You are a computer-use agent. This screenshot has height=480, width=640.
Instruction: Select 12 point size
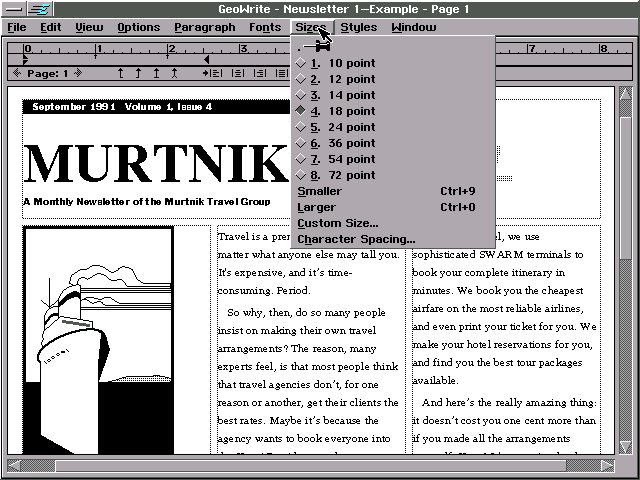coord(393,79)
